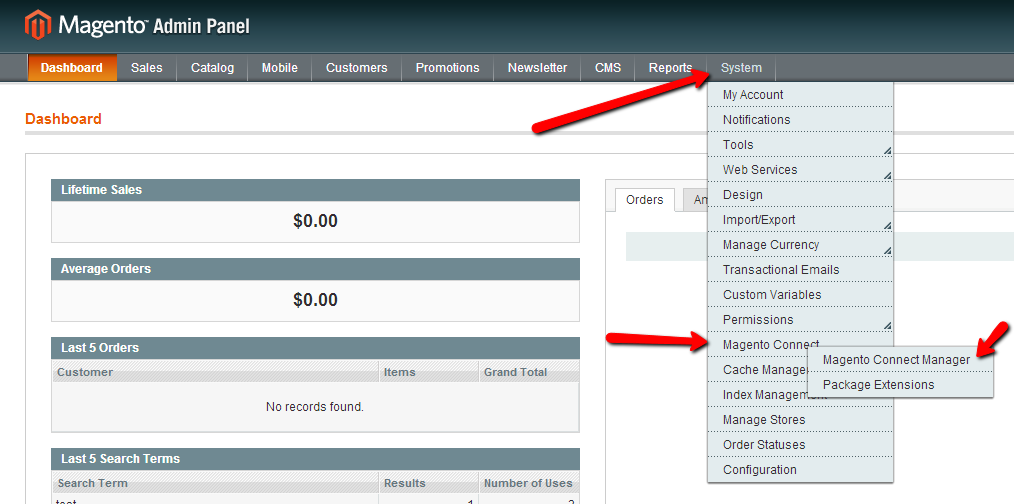This screenshot has width=1014, height=504.
Task: Click the Average Orders $0.00 value
Action: tap(316, 300)
